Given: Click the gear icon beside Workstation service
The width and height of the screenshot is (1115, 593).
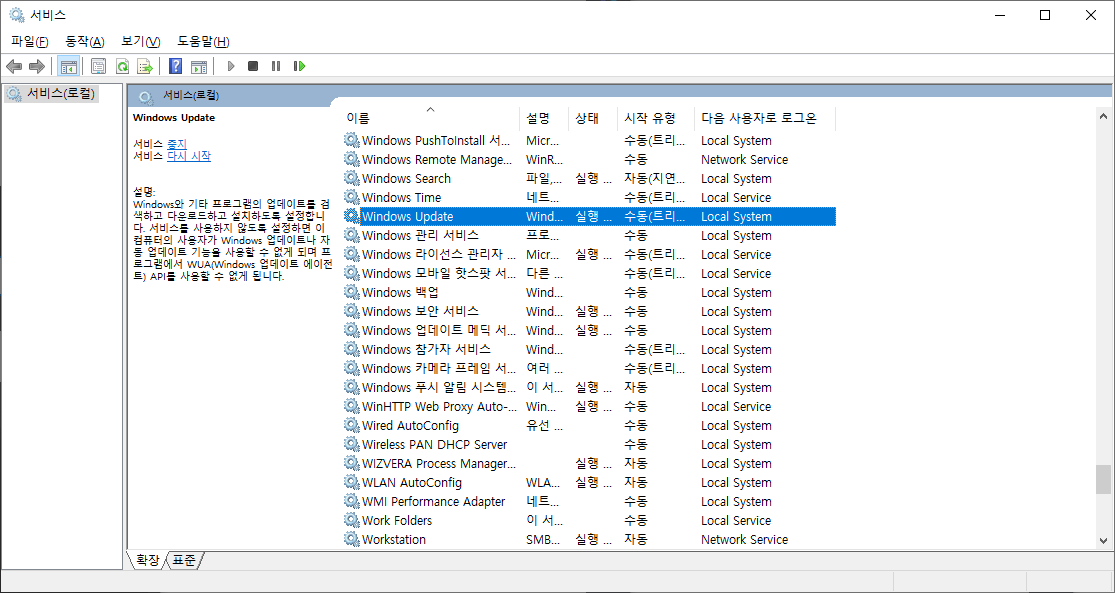Looking at the screenshot, I should pyautogui.click(x=351, y=539).
